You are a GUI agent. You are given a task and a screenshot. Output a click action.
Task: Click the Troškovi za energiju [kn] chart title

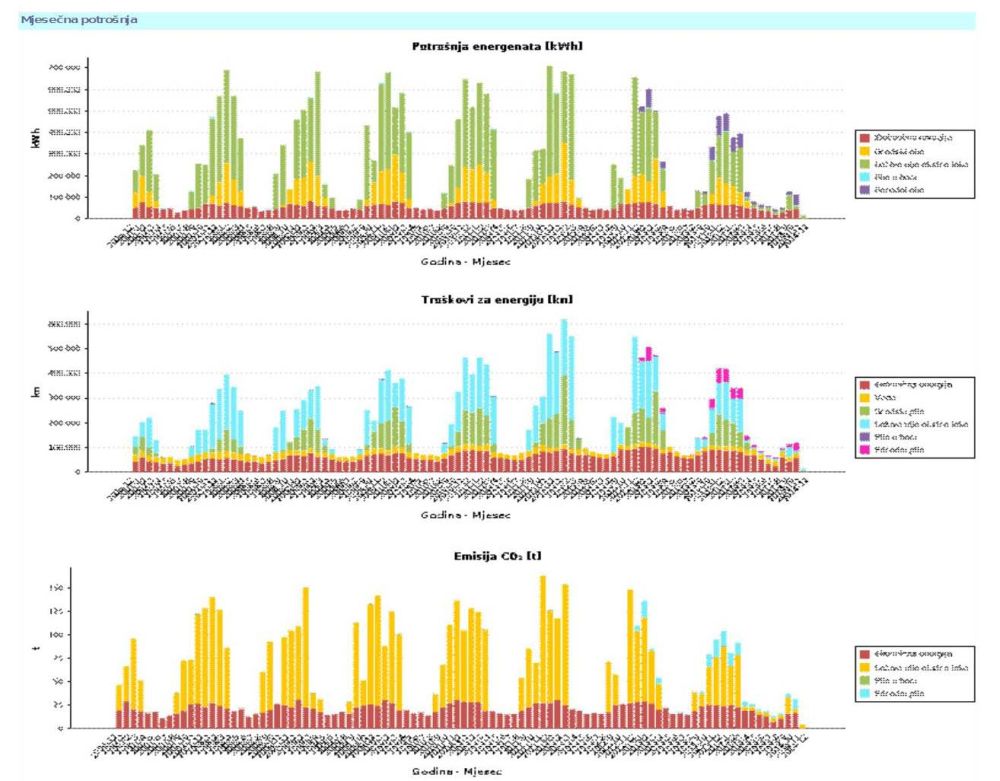click(x=497, y=299)
